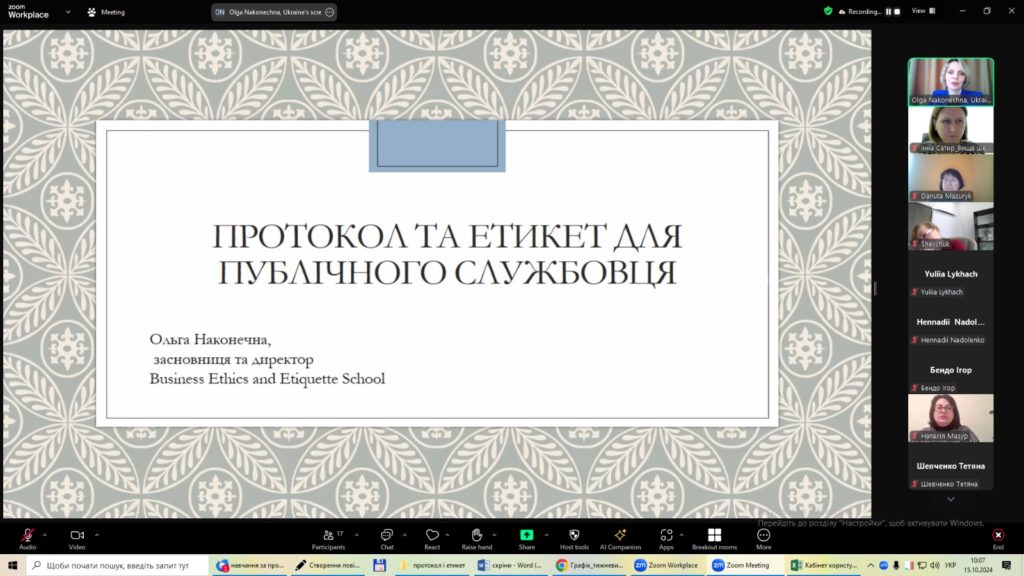Select Hennadii Nadolenko's participant tile
The width and height of the screenshot is (1024, 576).
click(951, 322)
